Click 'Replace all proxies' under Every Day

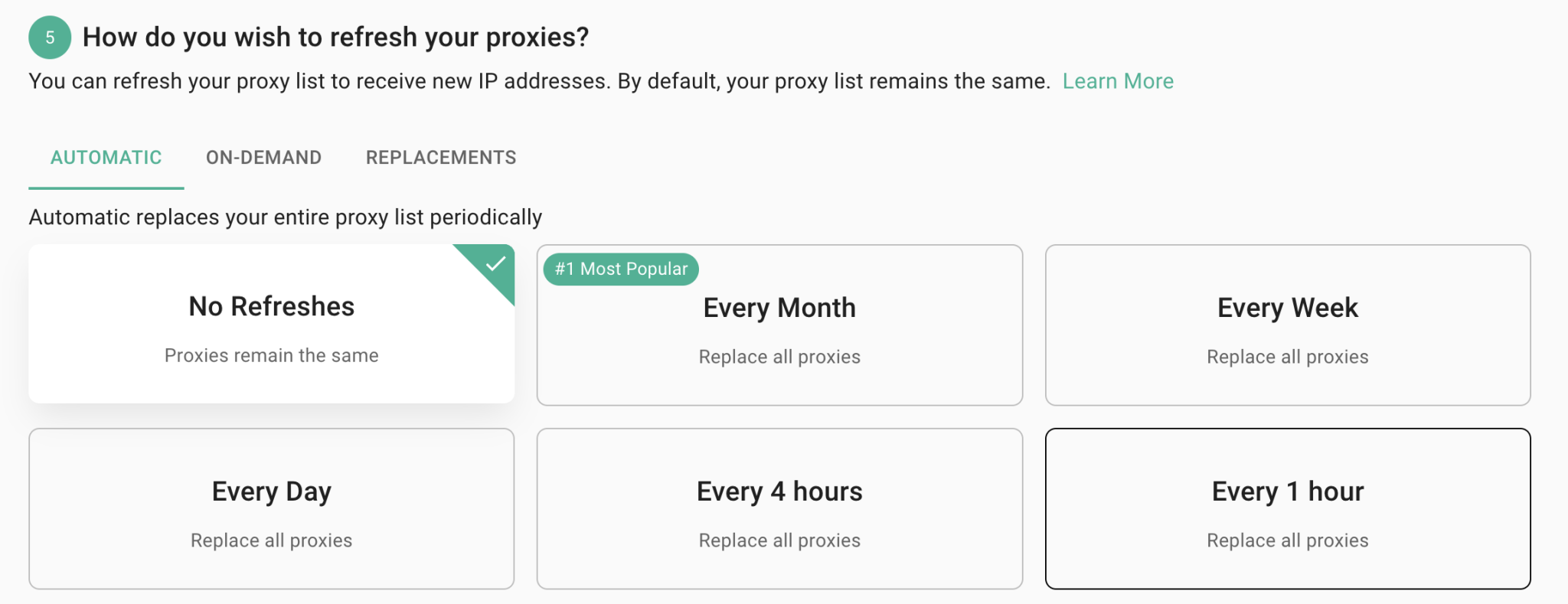click(x=271, y=540)
